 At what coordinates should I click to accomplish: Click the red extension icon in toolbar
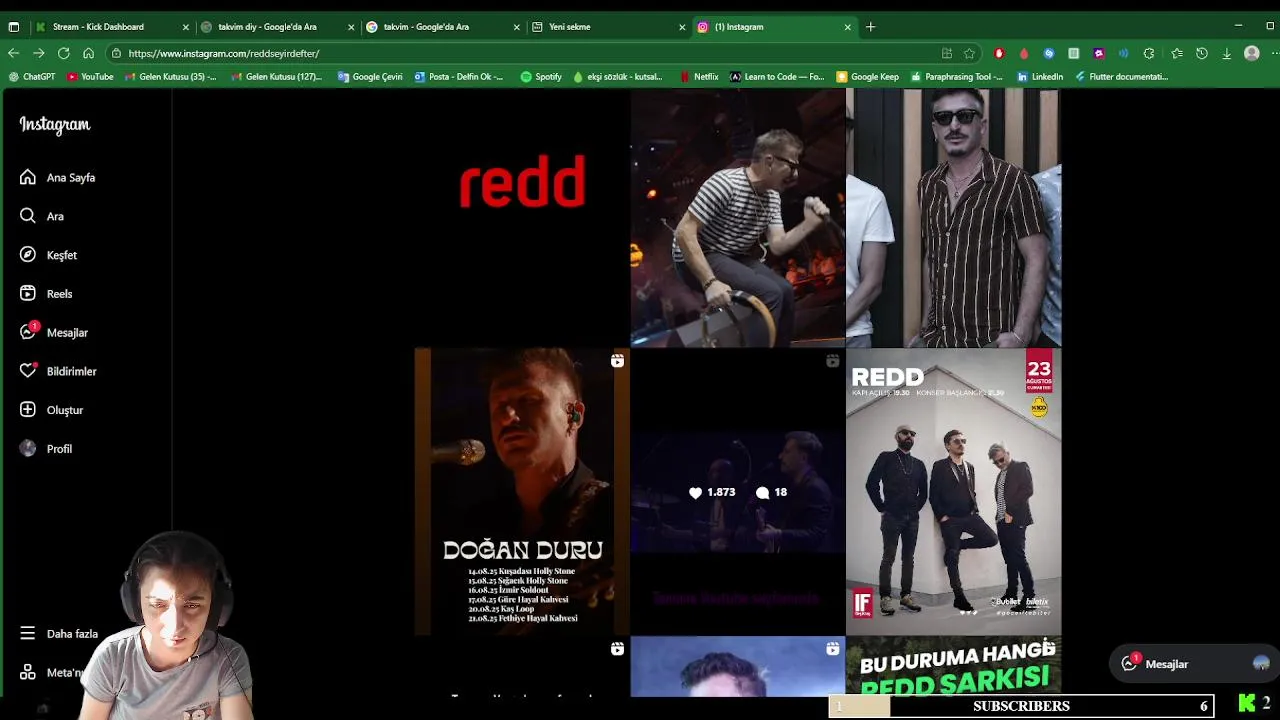coord(999,53)
